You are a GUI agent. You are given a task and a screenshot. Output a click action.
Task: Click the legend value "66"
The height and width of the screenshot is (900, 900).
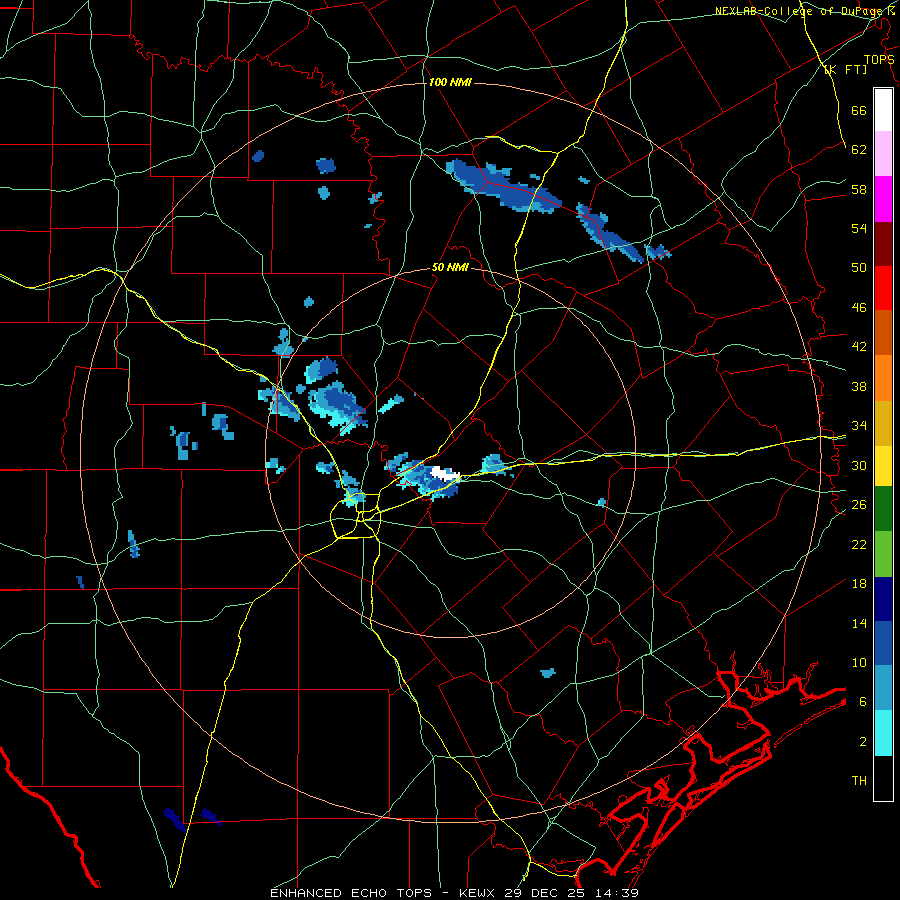click(x=859, y=110)
